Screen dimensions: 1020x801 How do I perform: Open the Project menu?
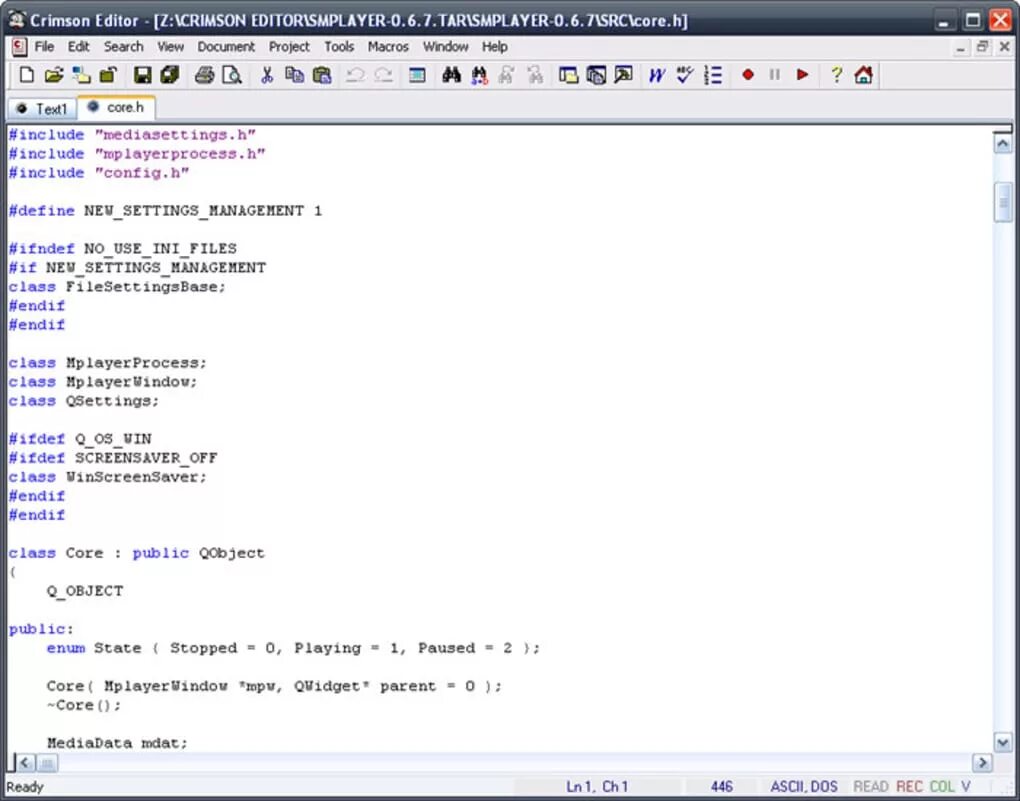coord(289,47)
